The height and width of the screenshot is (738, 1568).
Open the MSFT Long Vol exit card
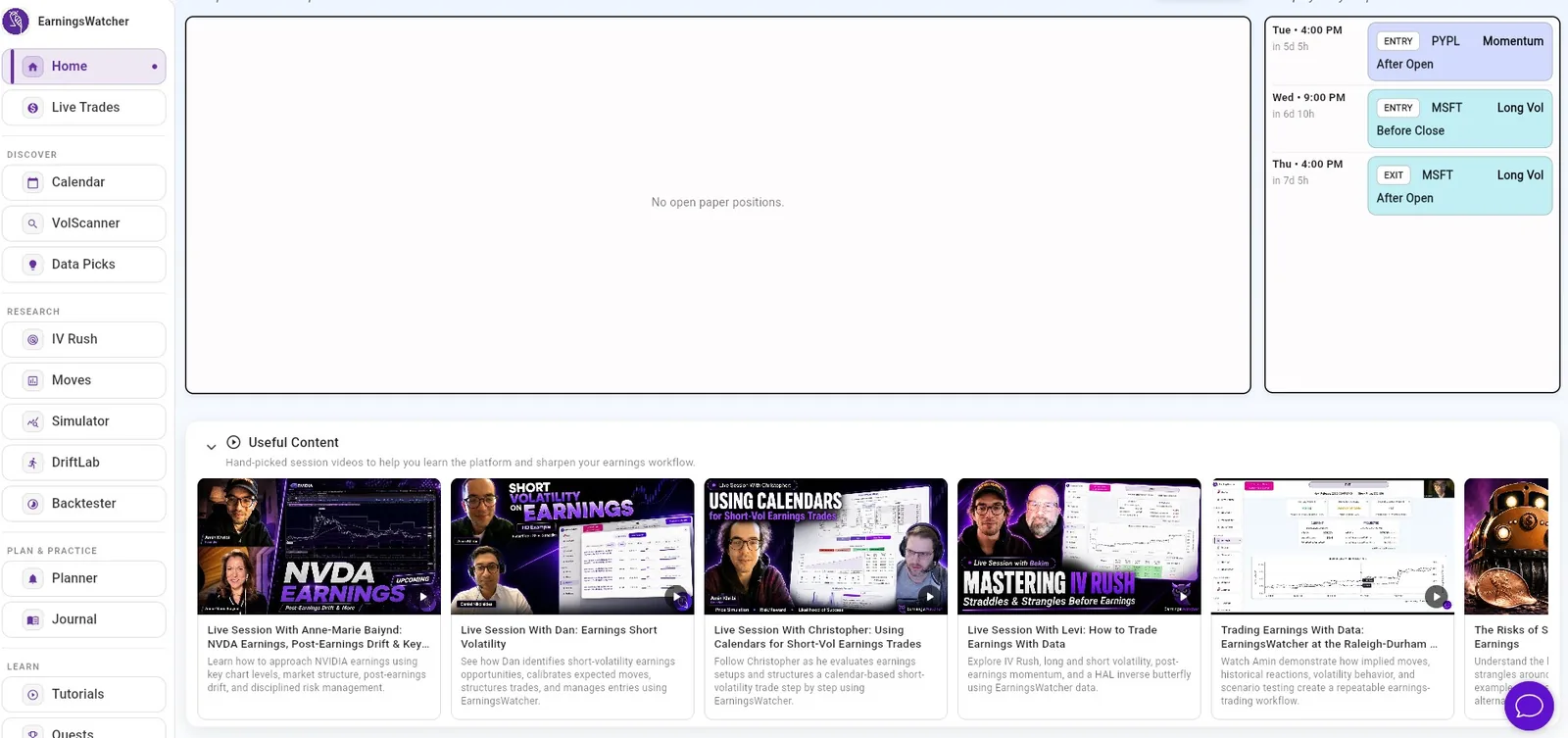point(1460,186)
